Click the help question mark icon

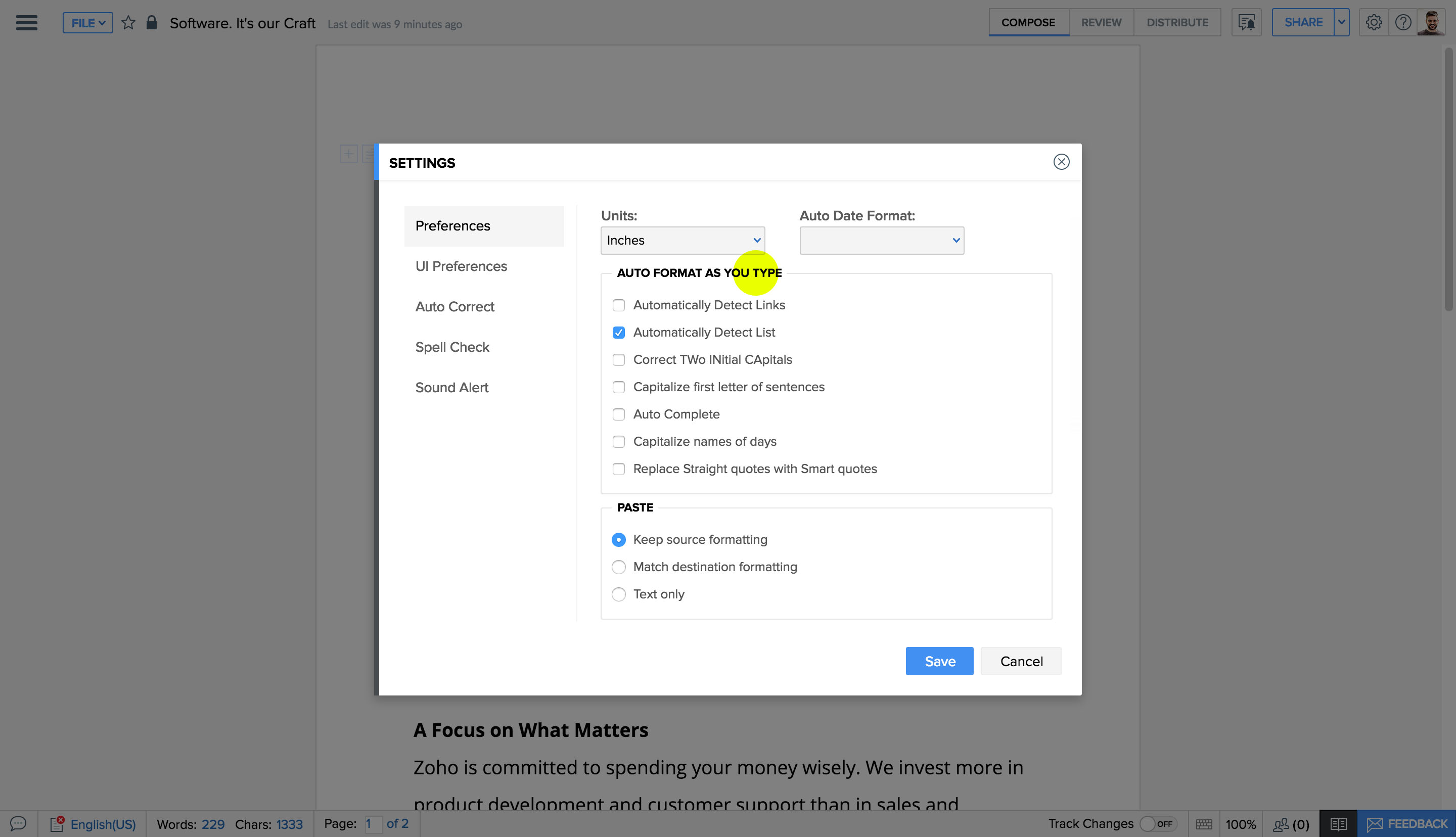pos(1401,22)
